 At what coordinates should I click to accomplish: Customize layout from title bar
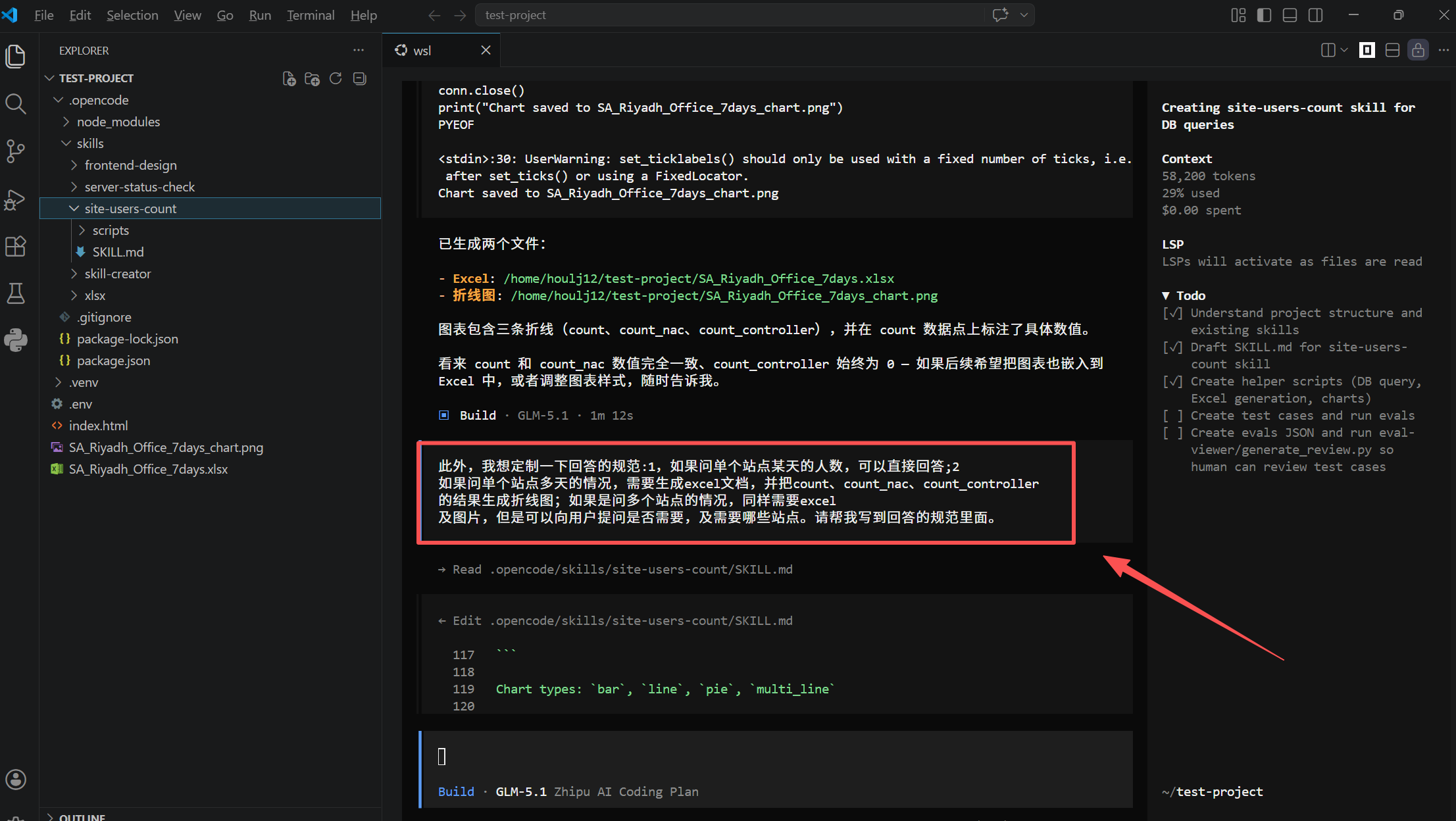1238,15
